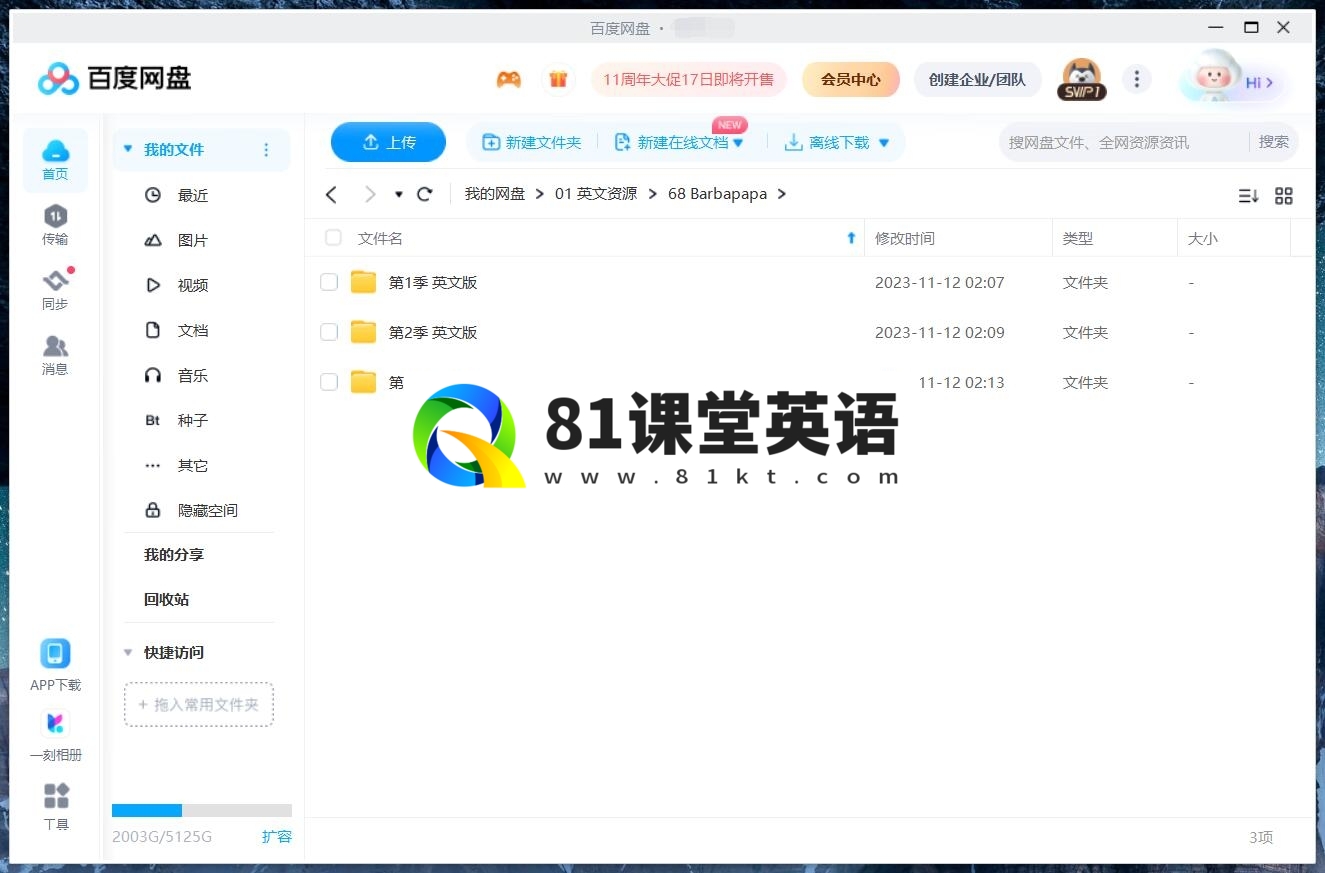Click the folder icon of 第2季 英文版

364,333
